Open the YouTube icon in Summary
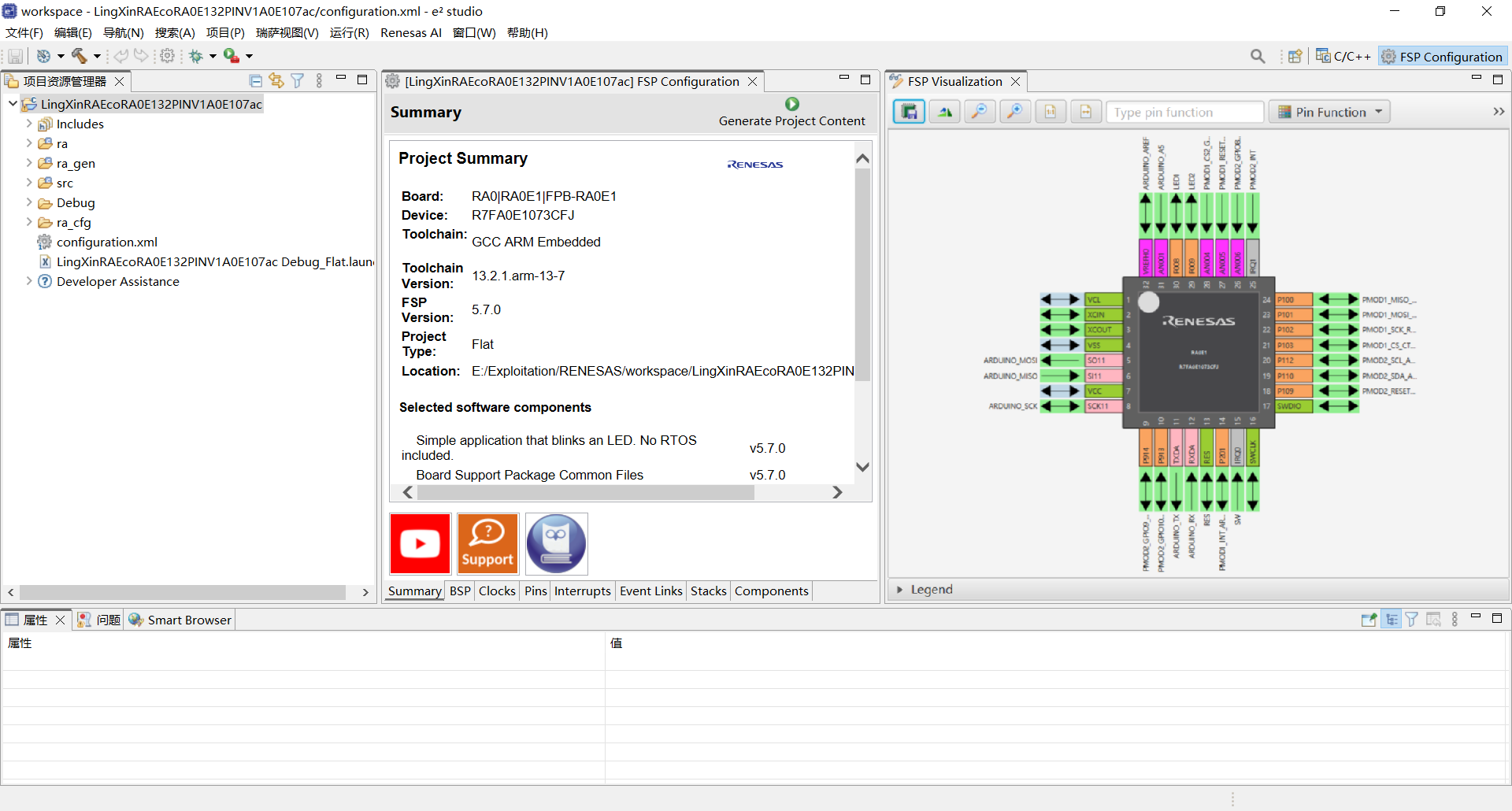Screen dimensions: 1512x811 [420, 543]
